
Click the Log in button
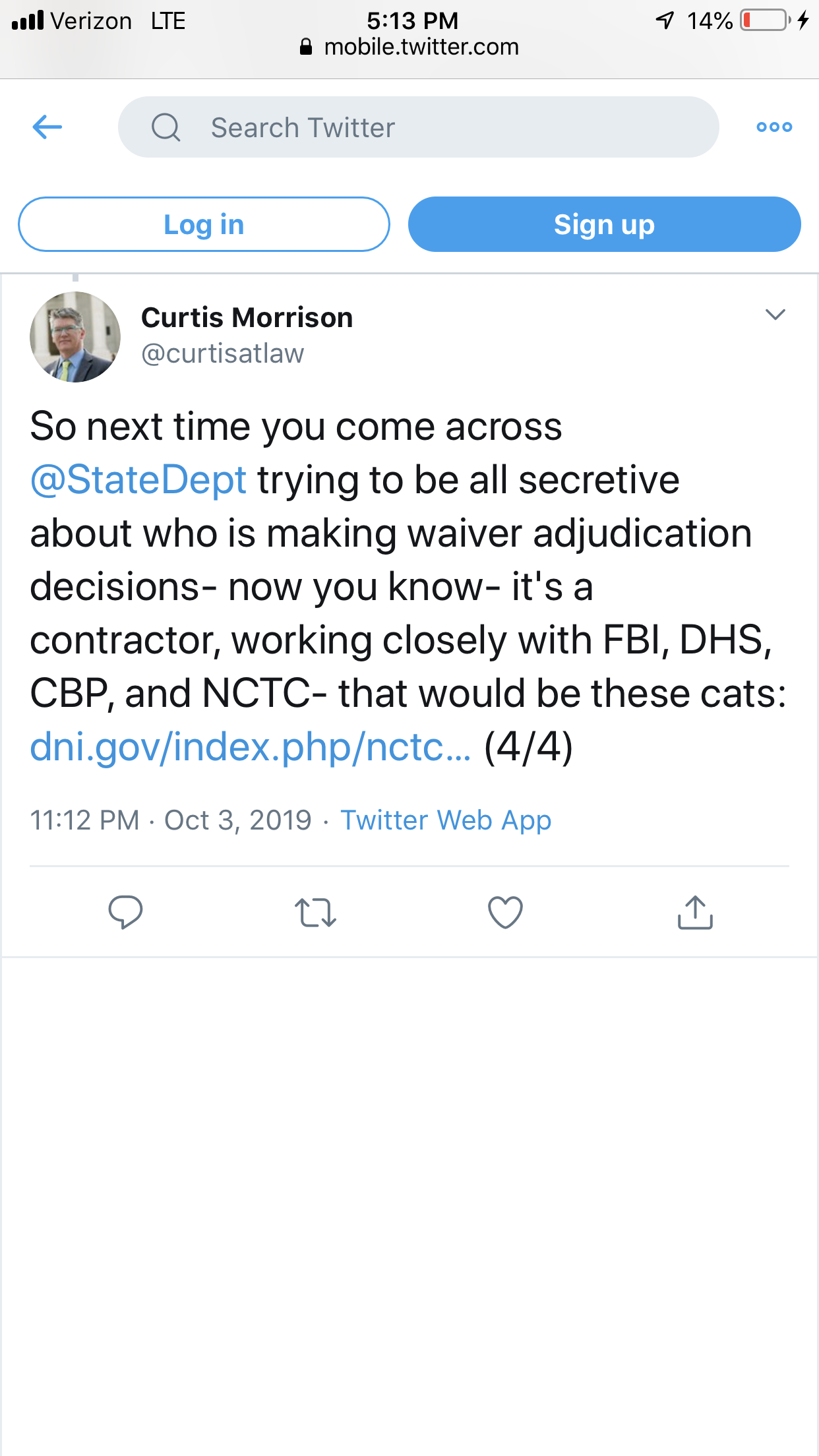(x=204, y=224)
